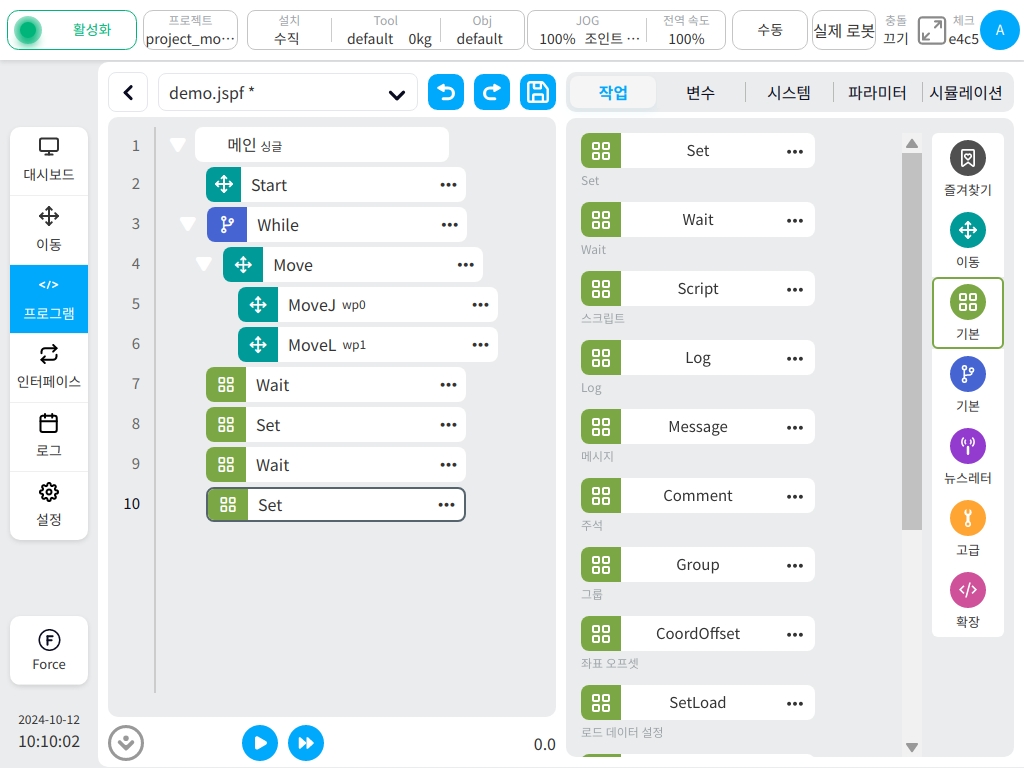This screenshot has height=768, width=1024.
Task: Click the command list scrollbar thumb
Action: [x=912, y=342]
